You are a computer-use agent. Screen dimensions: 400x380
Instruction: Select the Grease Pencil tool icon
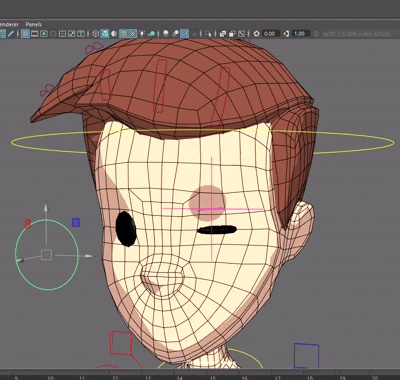11,34
